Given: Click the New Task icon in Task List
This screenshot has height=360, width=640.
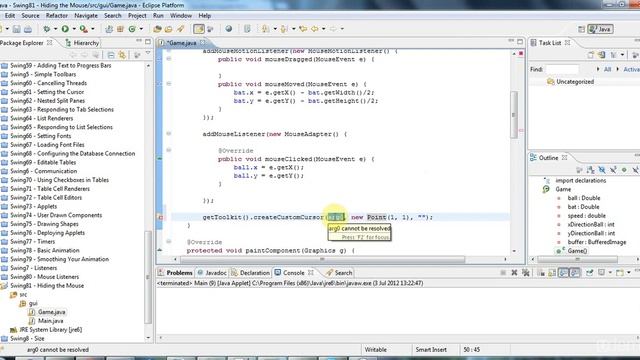Looking at the screenshot, I should (591, 55).
